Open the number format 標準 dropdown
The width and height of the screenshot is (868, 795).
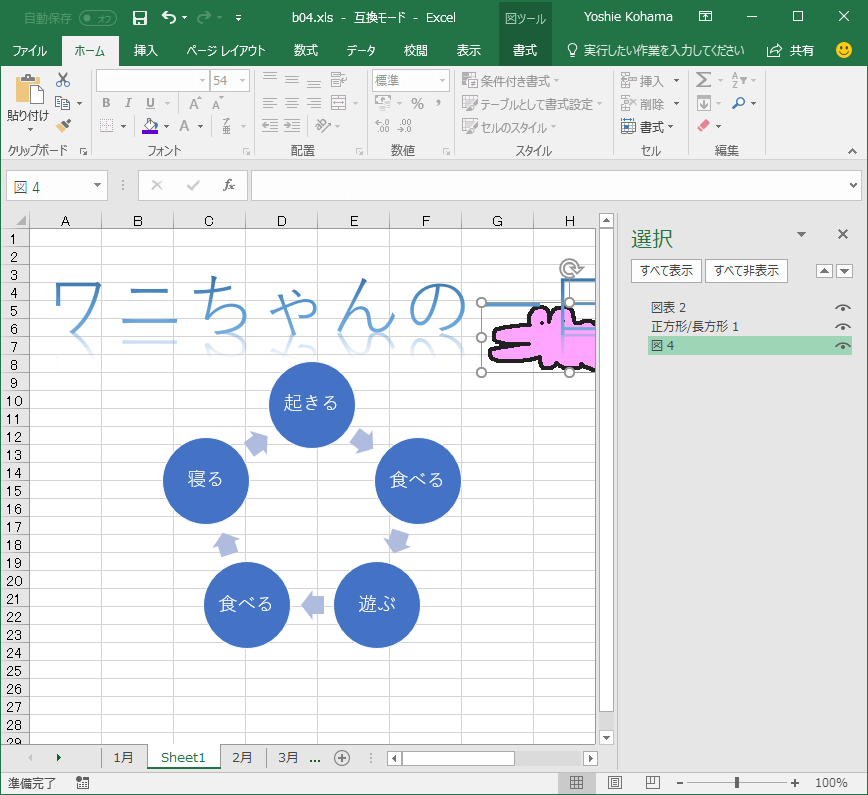[x=442, y=81]
